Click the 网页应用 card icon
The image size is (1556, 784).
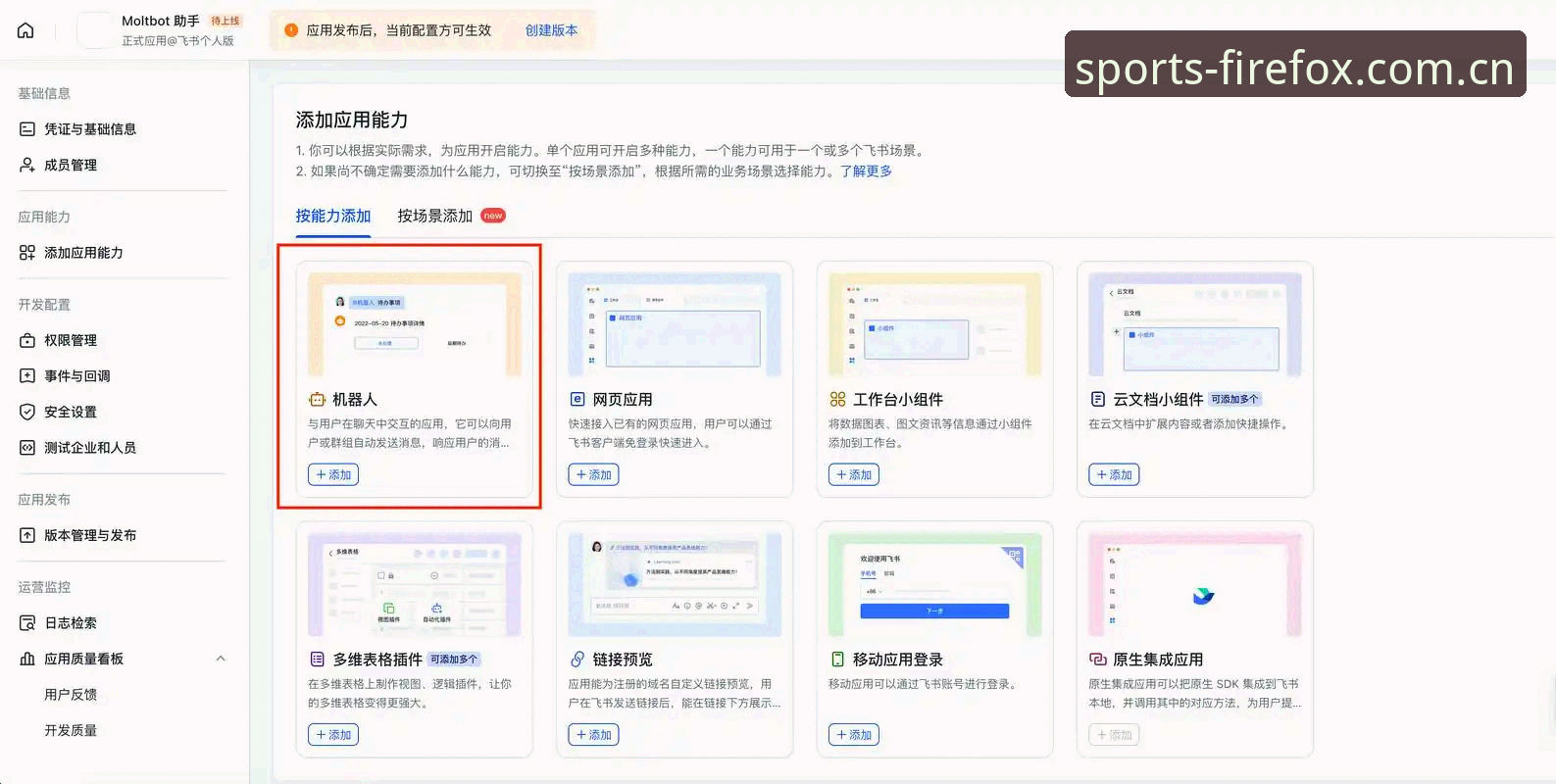(577, 400)
